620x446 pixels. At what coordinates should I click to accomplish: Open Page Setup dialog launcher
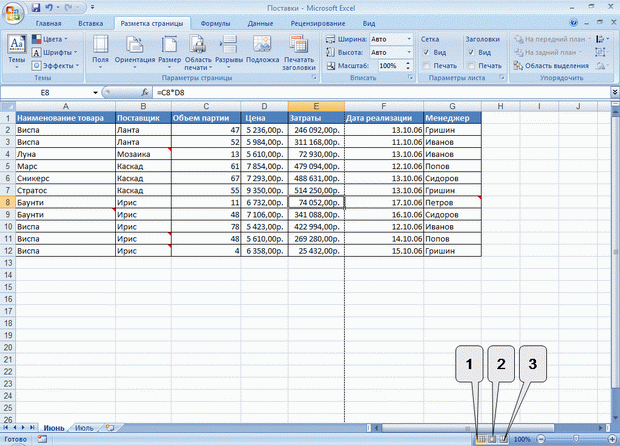pyautogui.click(x=314, y=78)
